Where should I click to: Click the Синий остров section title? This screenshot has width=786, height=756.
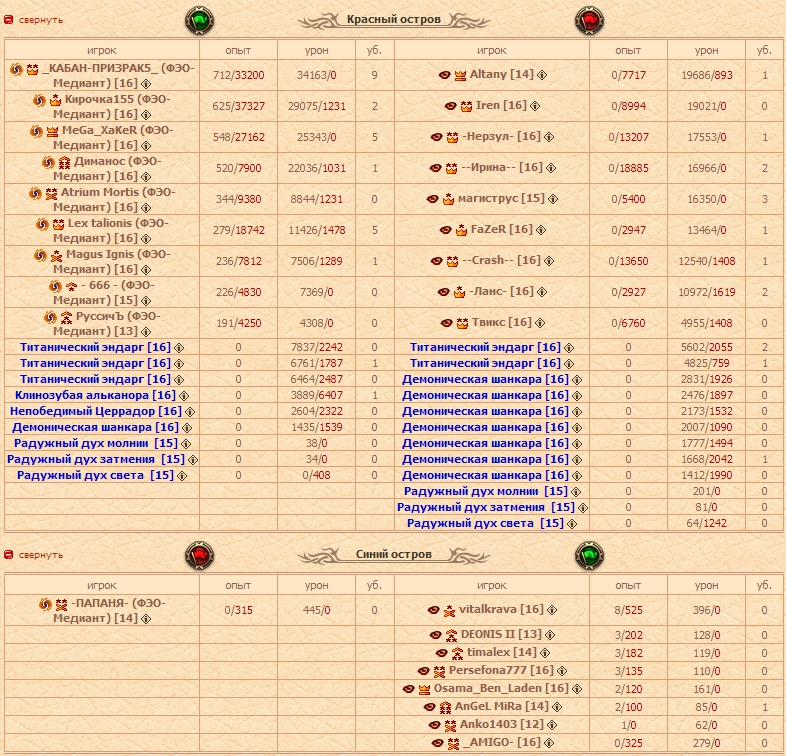[x=394, y=554]
